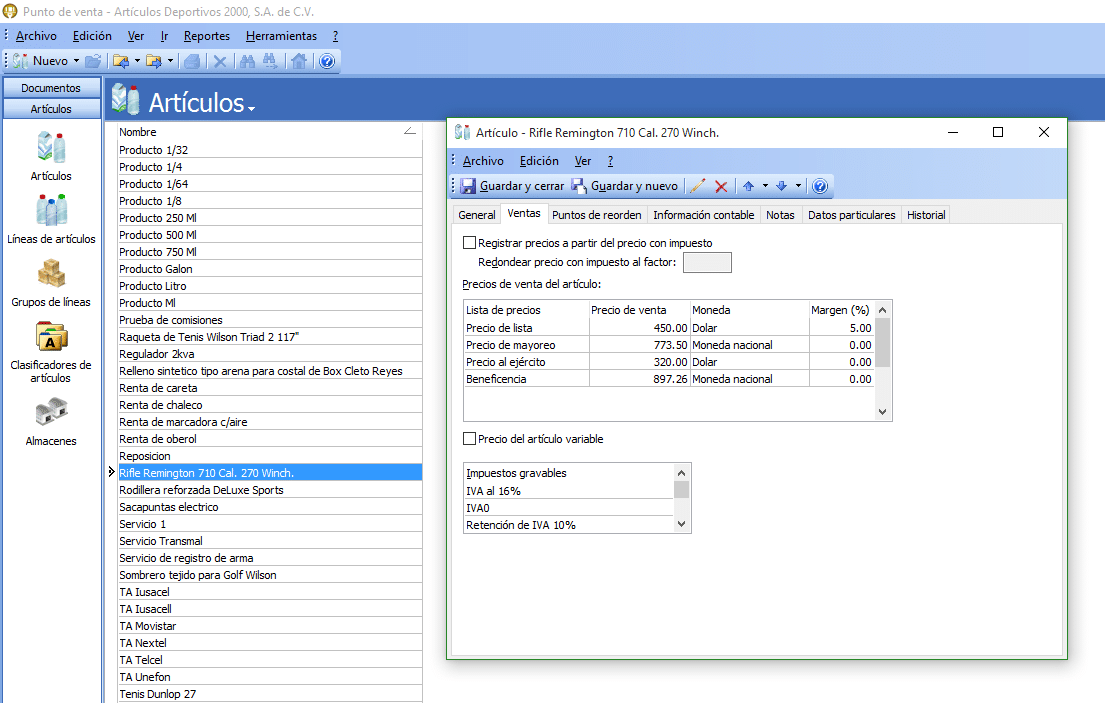Click the Artículos header dropdown arrow
Viewport: 1105px width, 703px height.
pos(251,108)
